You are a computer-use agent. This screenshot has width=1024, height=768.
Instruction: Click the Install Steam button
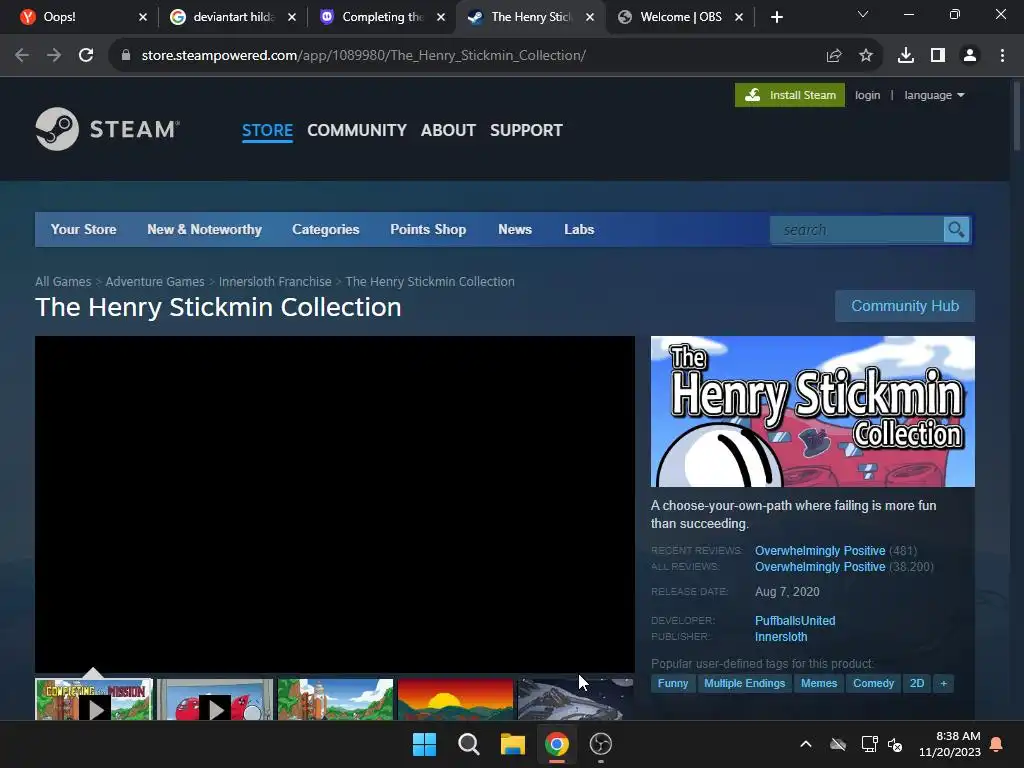click(x=790, y=95)
